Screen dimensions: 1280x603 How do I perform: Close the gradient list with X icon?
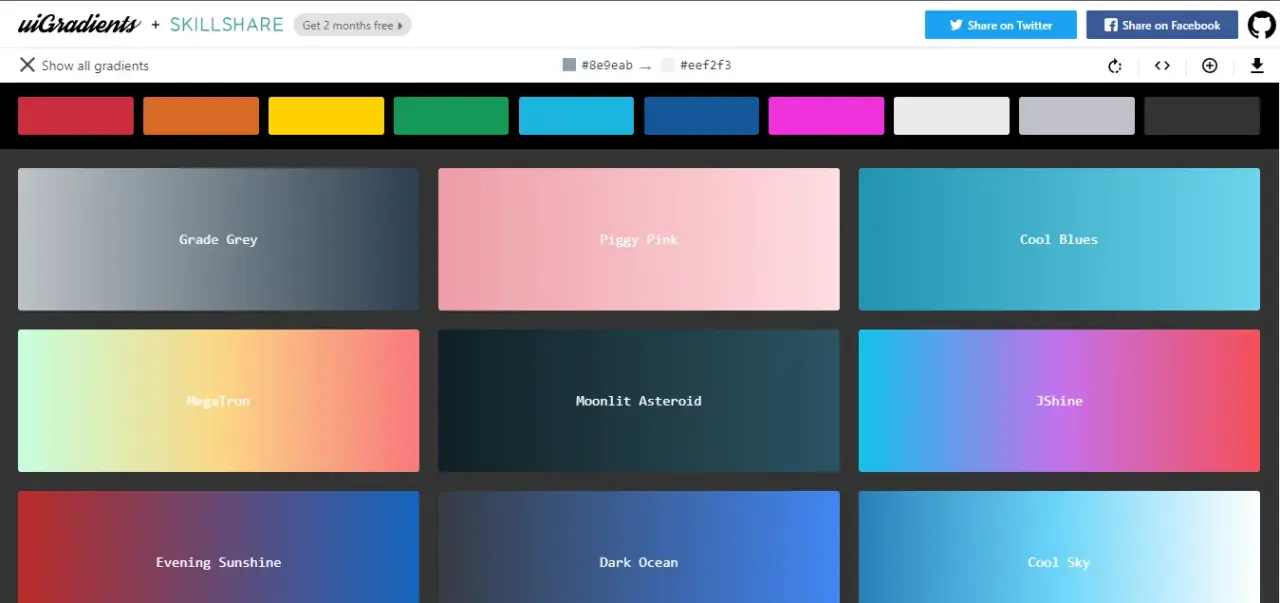tap(27, 65)
